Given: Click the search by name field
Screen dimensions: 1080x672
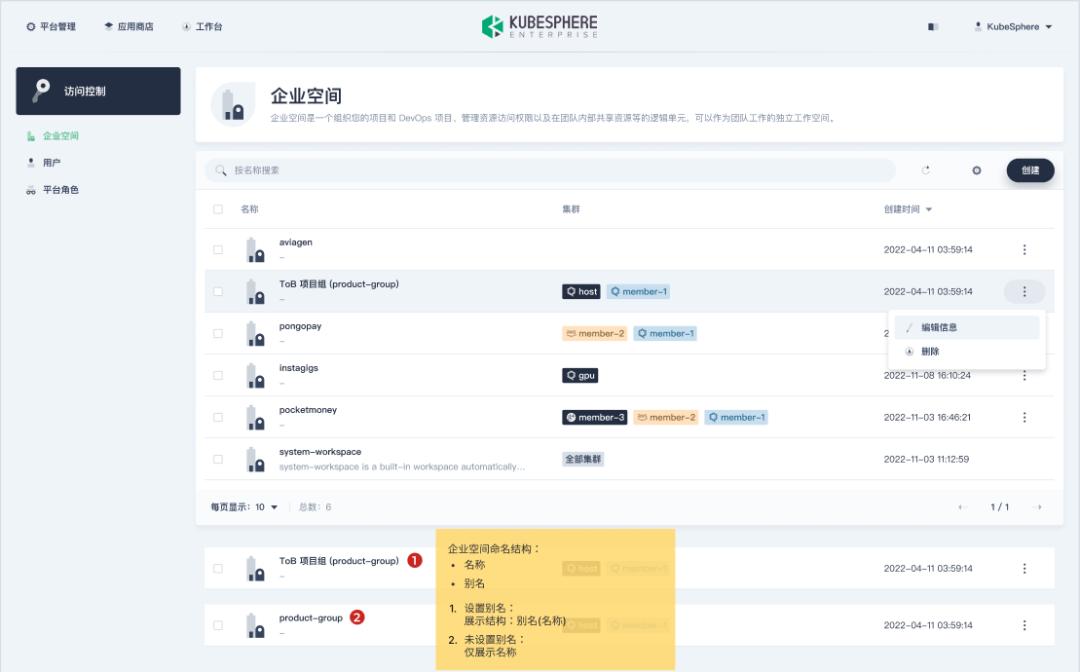Looking at the screenshot, I should pyautogui.click(x=550, y=170).
